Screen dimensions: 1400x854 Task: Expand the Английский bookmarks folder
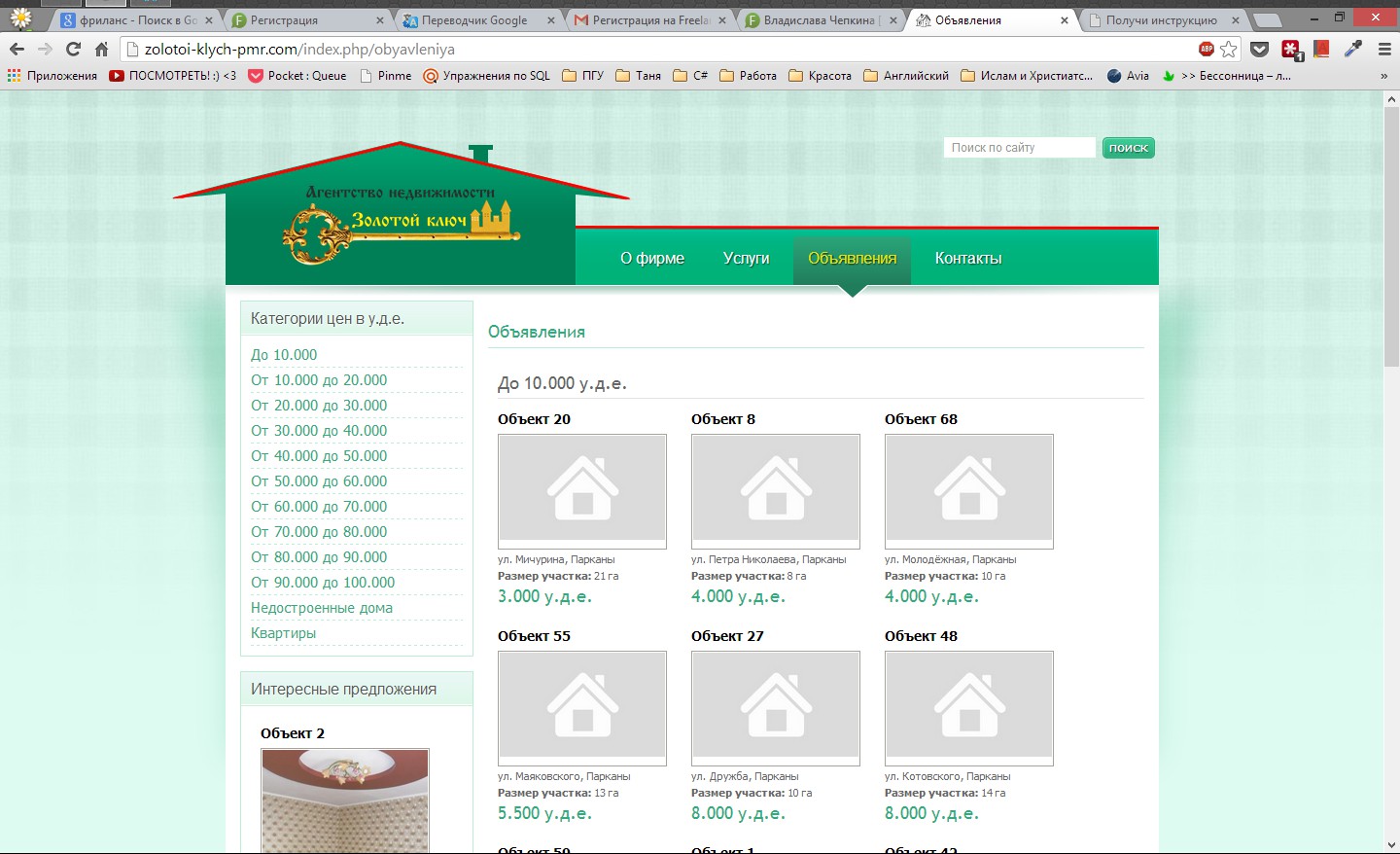coord(906,76)
